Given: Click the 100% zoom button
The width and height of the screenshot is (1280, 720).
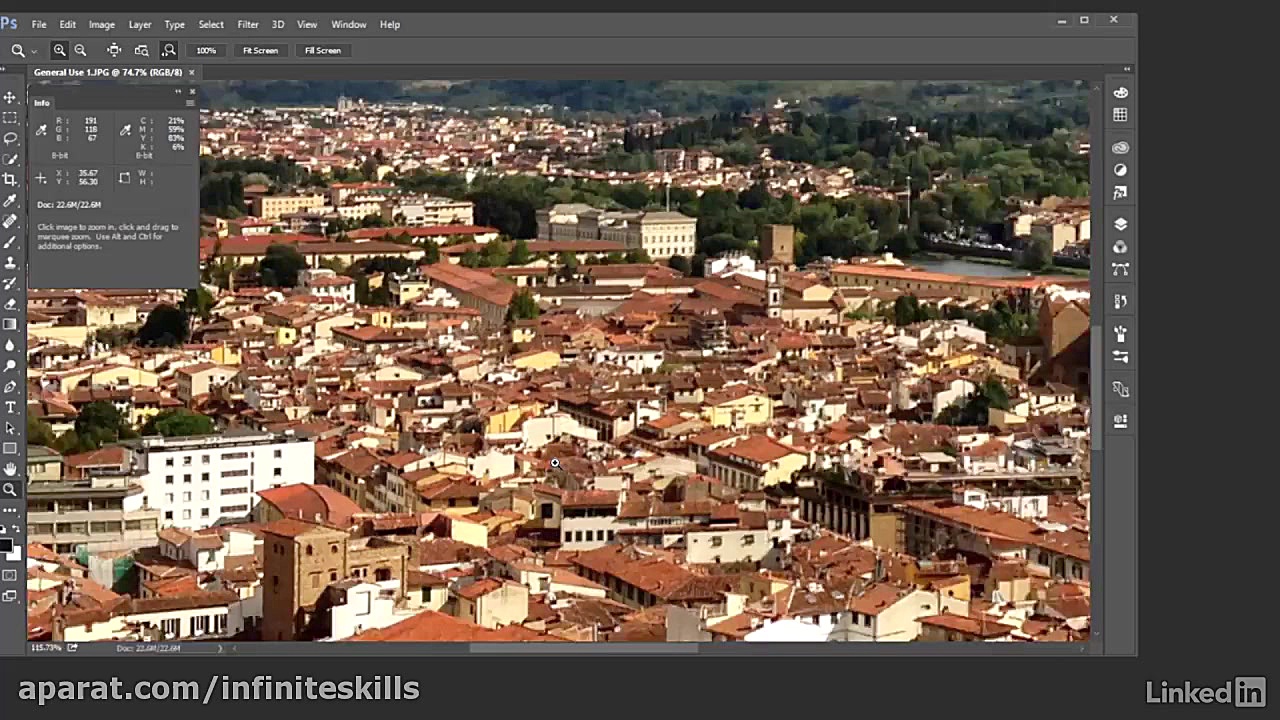Looking at the screenshot, I should [x=206, y=50].
